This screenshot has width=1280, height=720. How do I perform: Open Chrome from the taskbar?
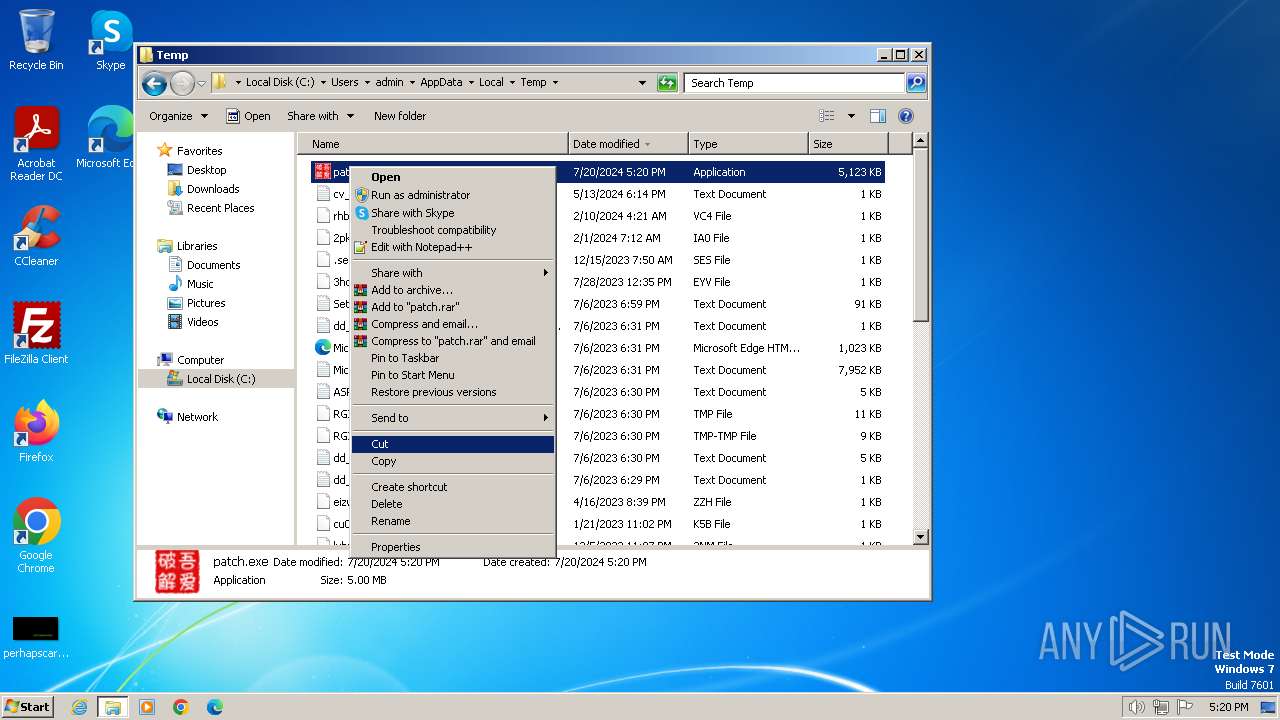tap(181, 707)
